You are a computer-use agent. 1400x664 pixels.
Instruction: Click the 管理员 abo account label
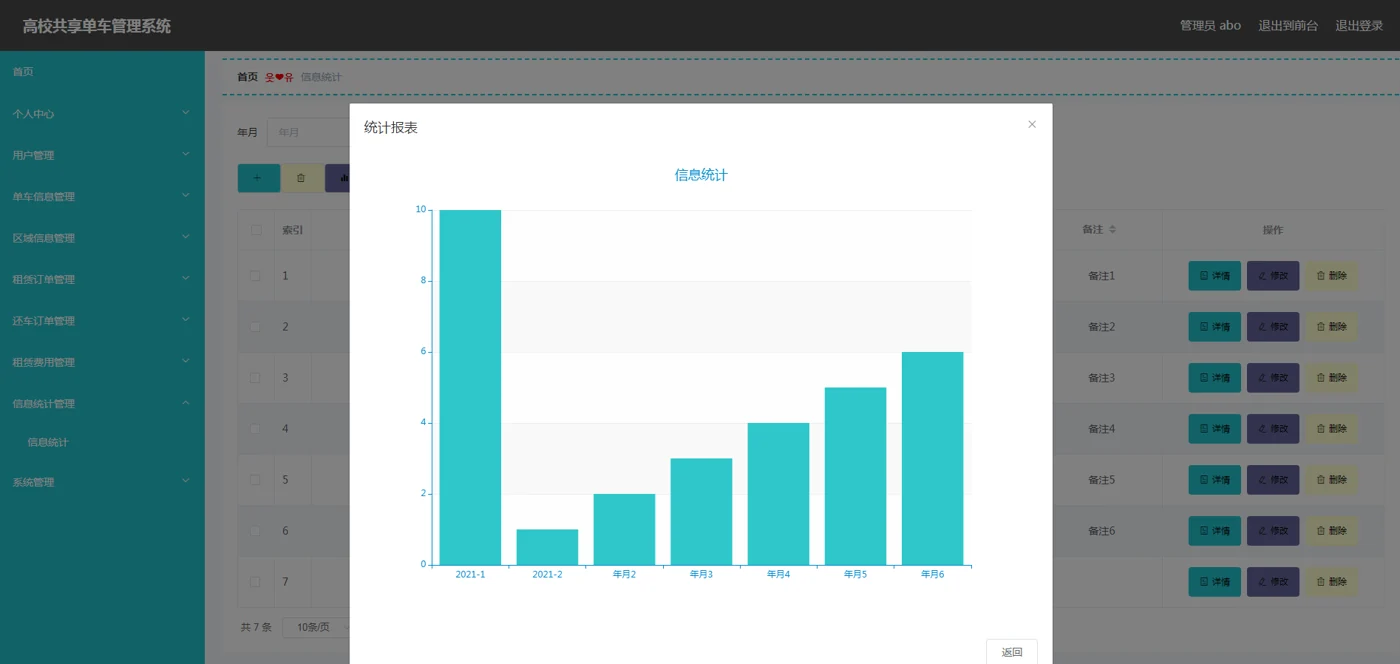pyautogui.click(x=1210, y=26)
